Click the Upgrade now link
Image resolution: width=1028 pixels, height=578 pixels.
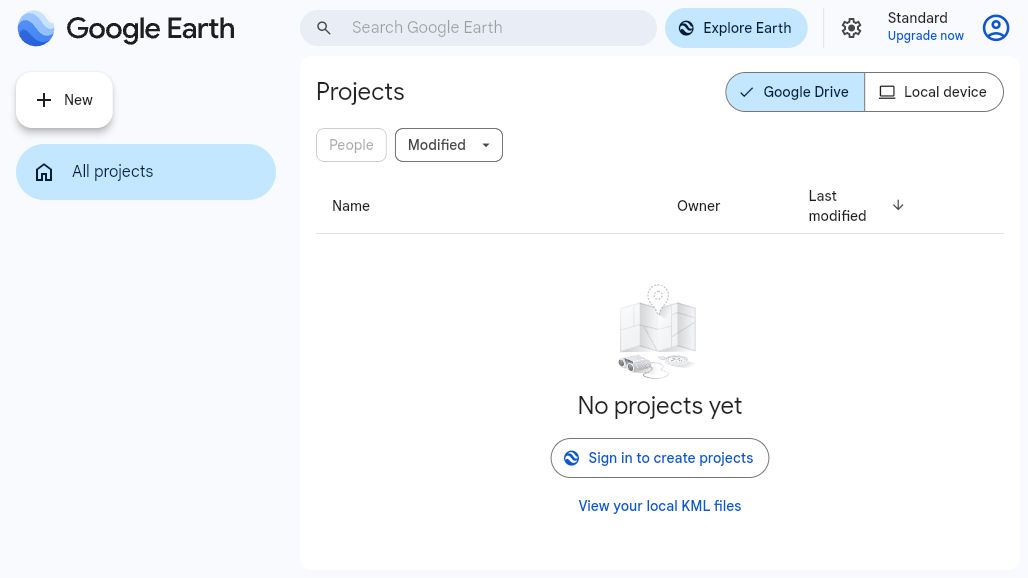(925, 36)
